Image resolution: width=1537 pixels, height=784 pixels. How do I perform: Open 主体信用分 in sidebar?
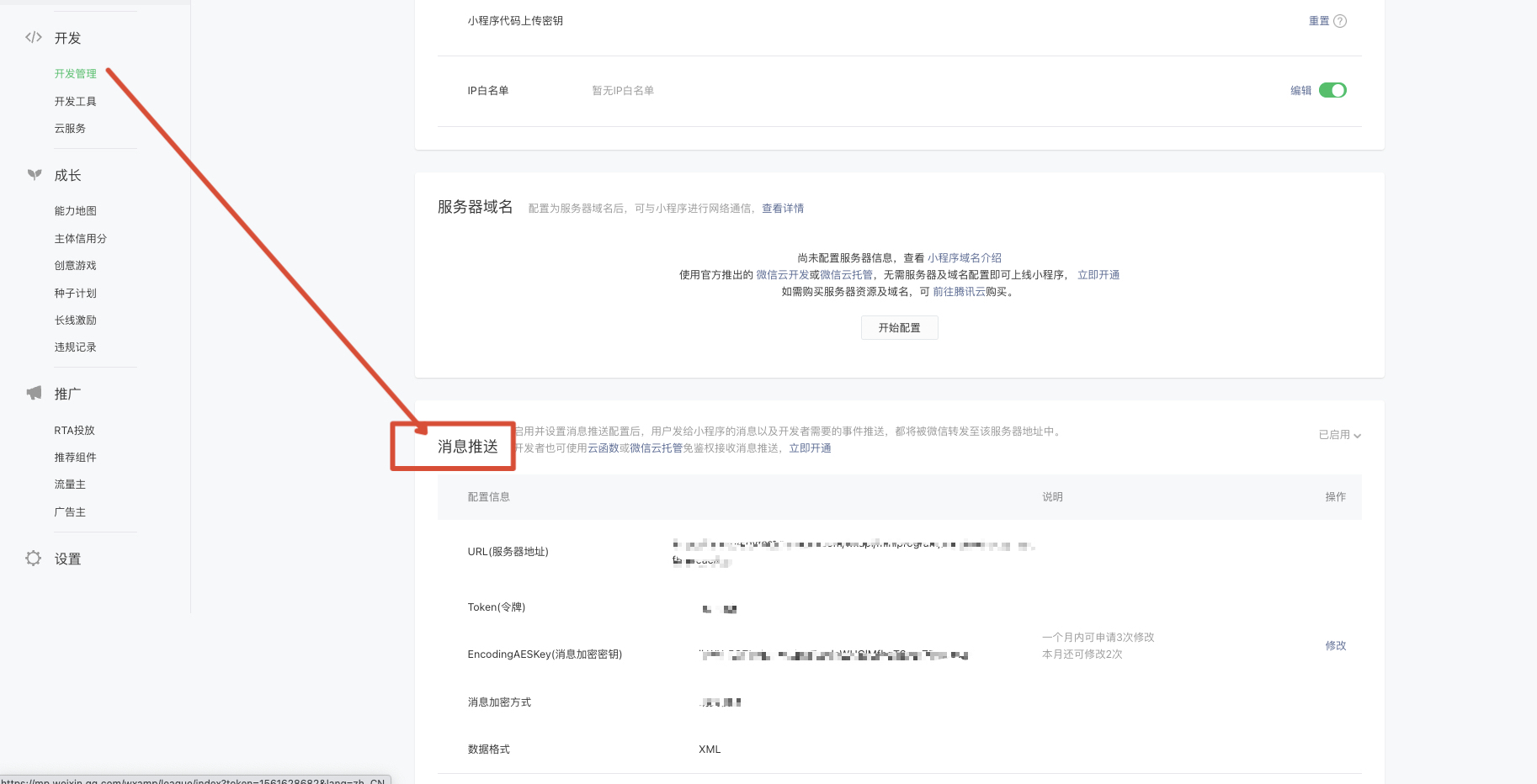[x=81, y=239]
